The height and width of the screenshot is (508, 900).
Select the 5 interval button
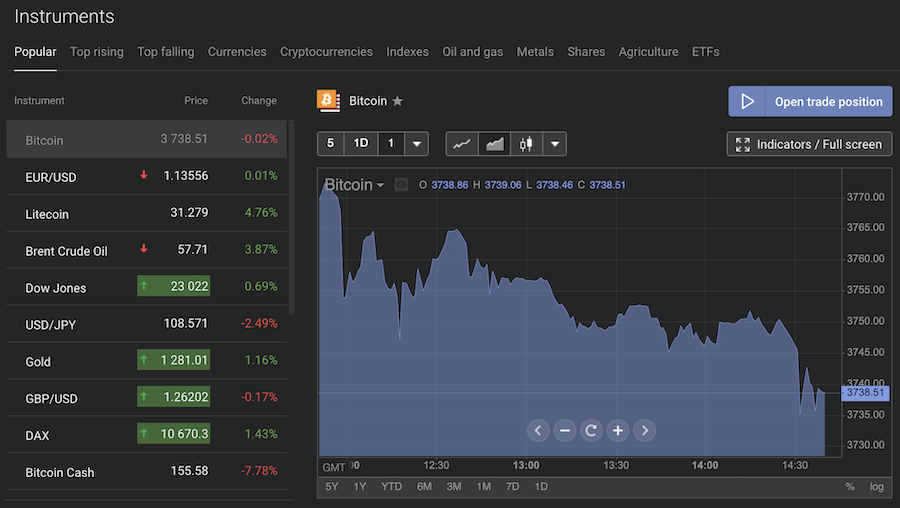click(330, 144)
